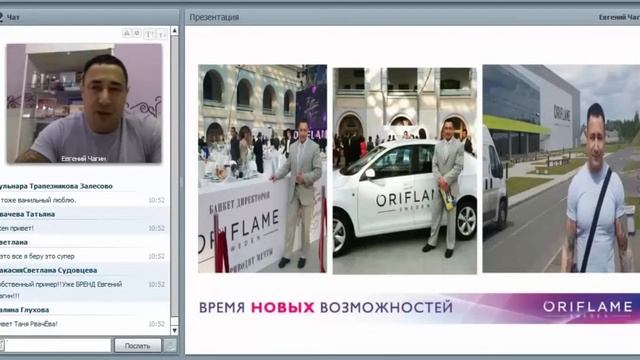Click the icon right of Послать button
The width and height of the screenshot is (640, 360).
coord(170,345)
